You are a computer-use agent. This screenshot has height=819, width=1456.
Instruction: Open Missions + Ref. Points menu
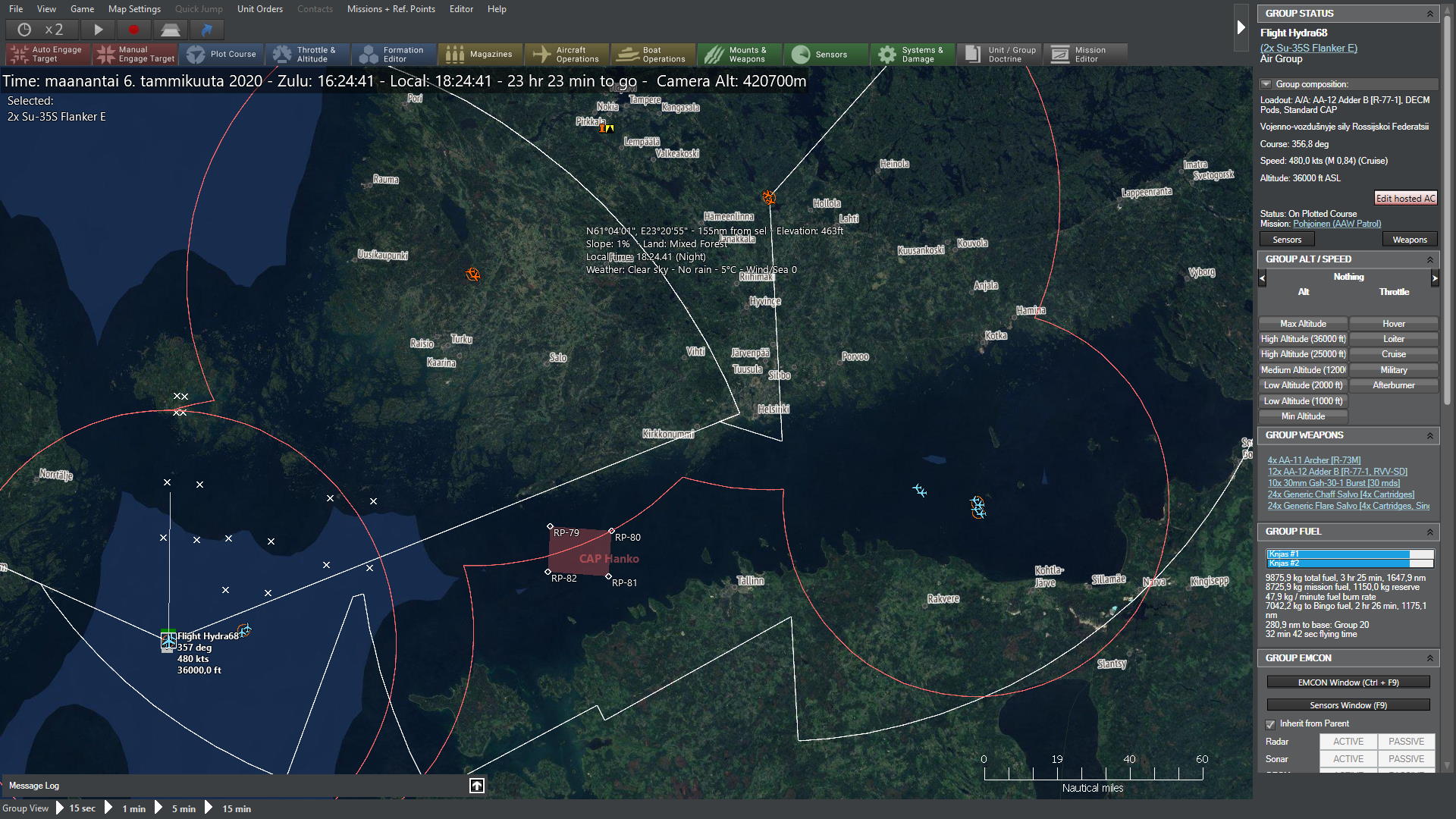pos(391,9)
